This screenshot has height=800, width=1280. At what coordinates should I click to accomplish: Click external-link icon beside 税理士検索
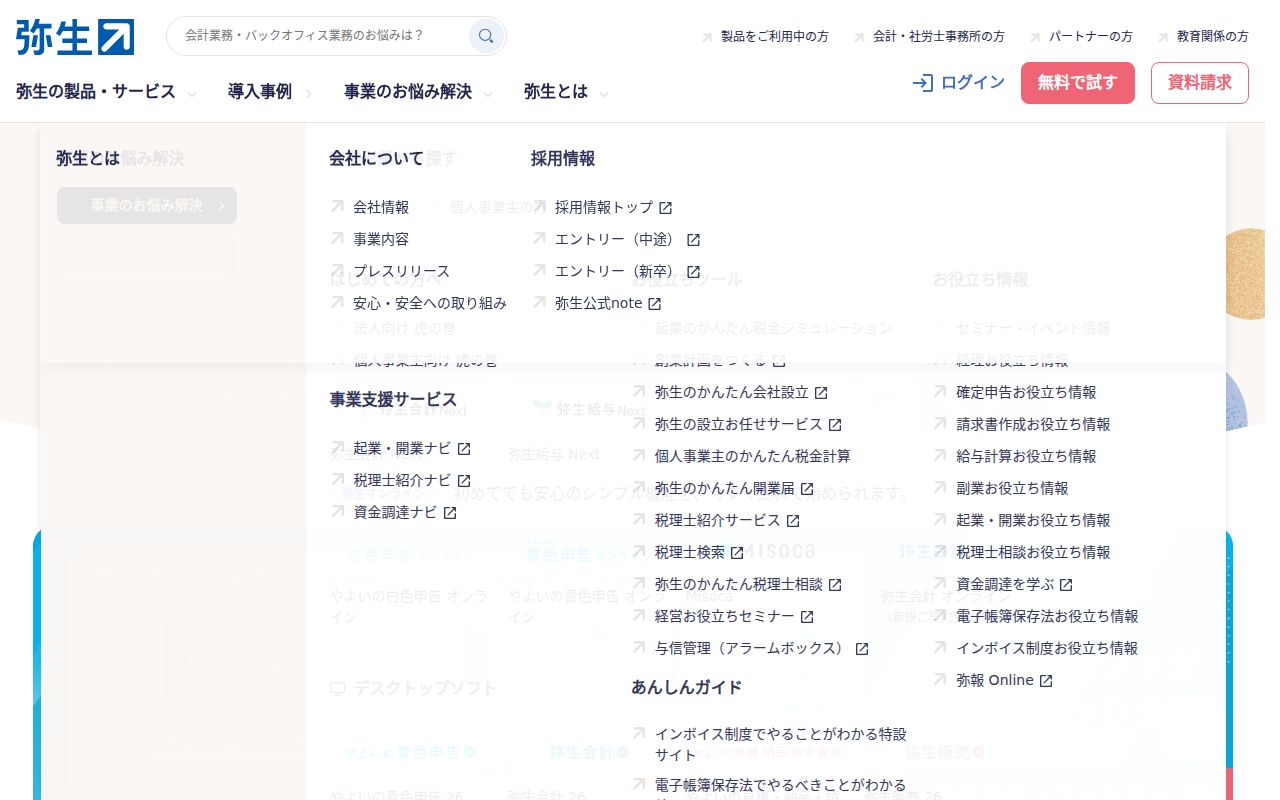[x=737, y=553]
